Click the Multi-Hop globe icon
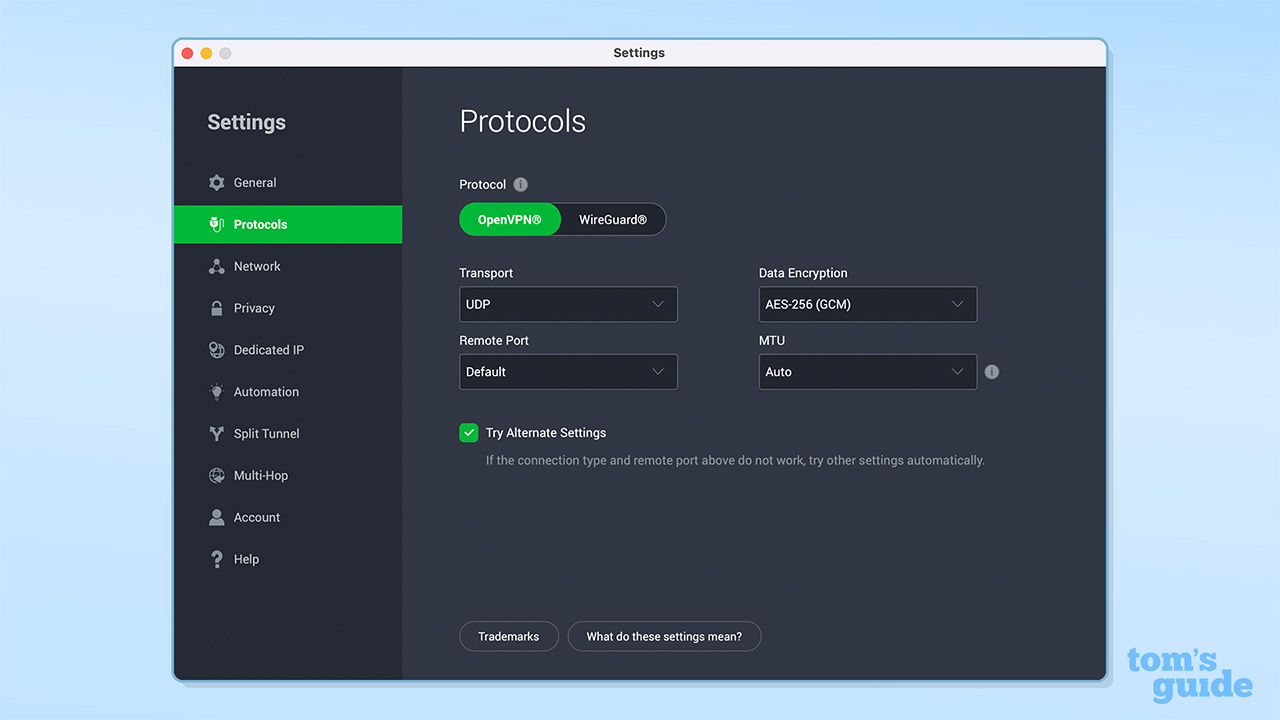 pos(217,475)
